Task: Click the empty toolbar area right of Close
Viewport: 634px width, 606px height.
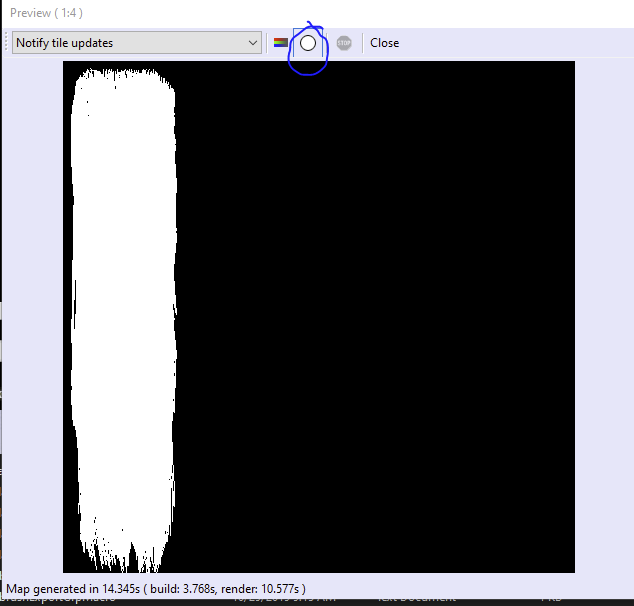Action: point(510,43)
